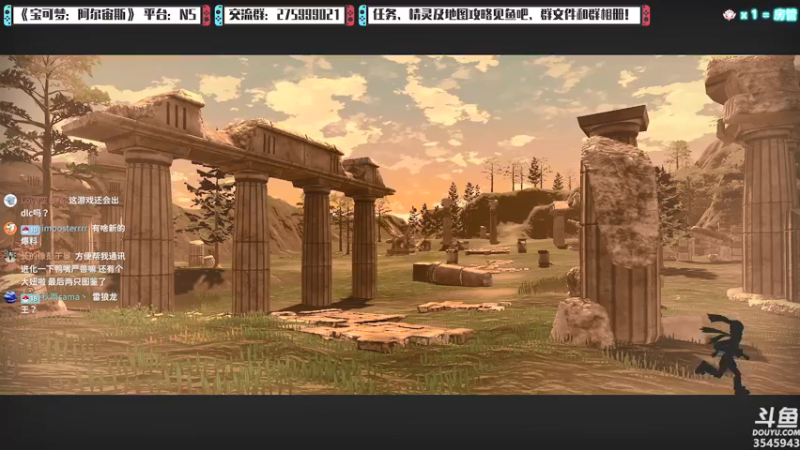
Task: Click the running character silhouette in the game scene
Action: (x=724, y=353)
